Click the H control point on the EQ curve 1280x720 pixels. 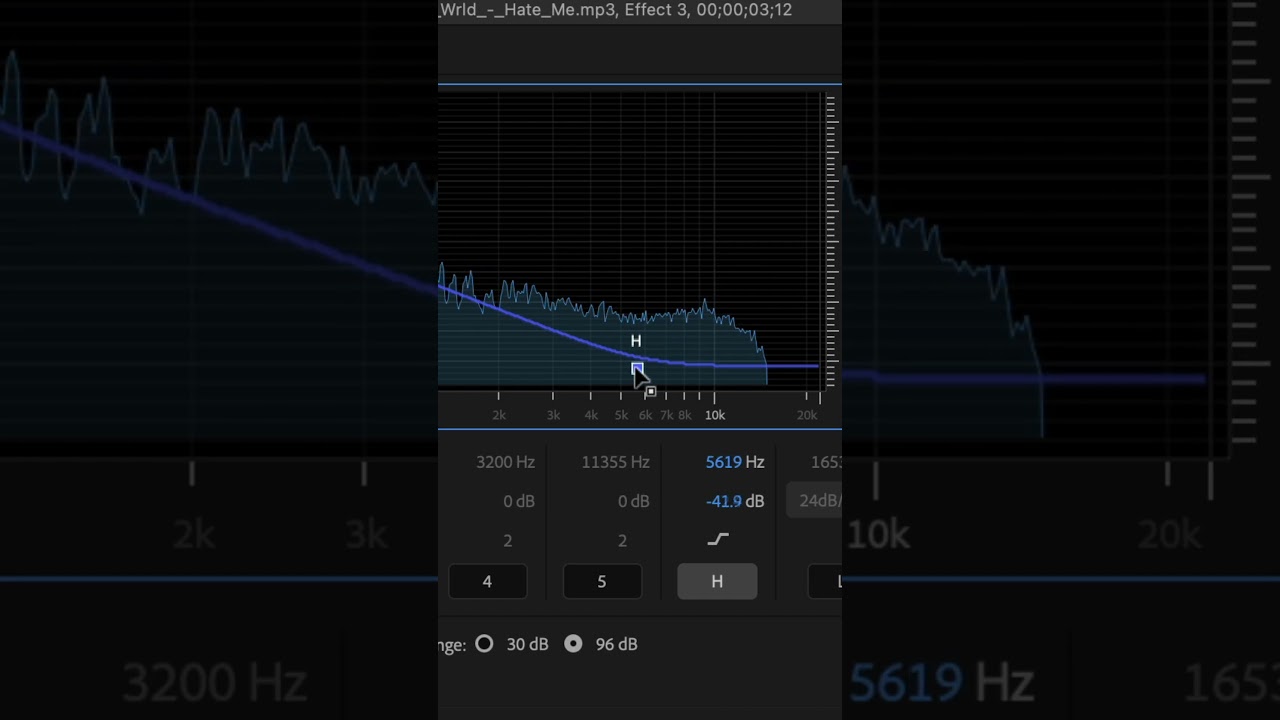point(637,369)
